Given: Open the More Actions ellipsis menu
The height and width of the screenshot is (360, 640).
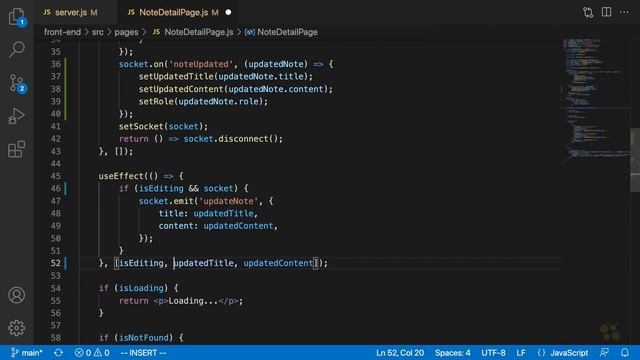Looking at the screenshot, I should 624,12.
